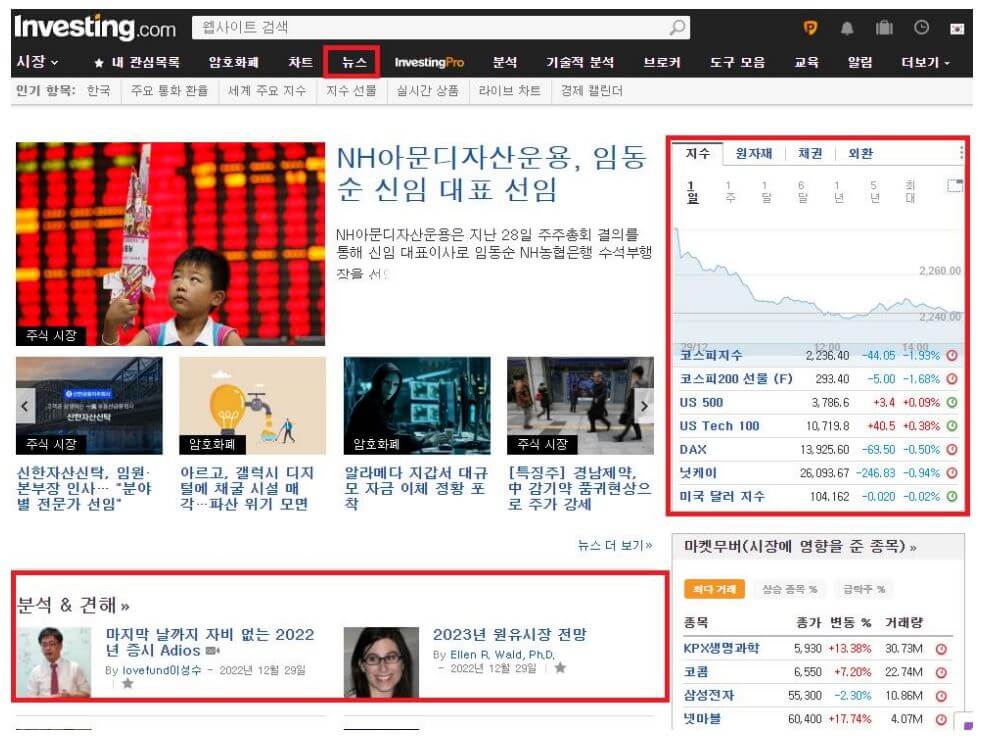The width and height of the screenshot is (988, 752).
Task: Select the 5년 chart range
Action: pos(874,192)
